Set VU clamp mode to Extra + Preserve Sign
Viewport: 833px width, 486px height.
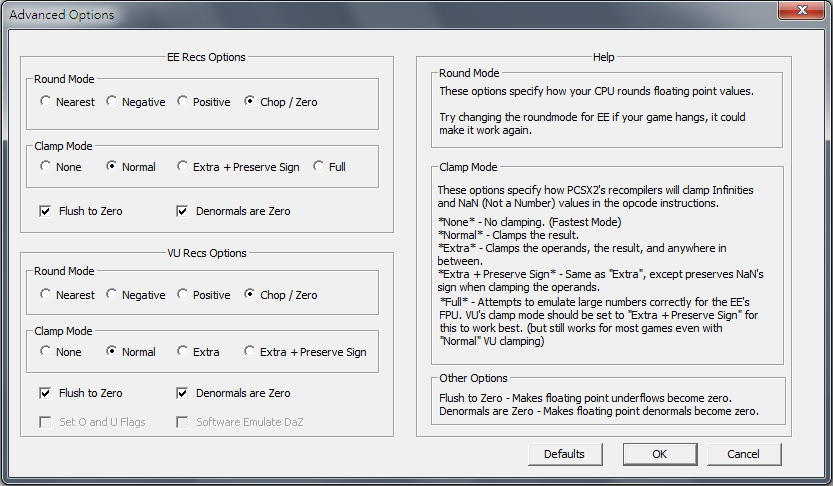[249, 352]
